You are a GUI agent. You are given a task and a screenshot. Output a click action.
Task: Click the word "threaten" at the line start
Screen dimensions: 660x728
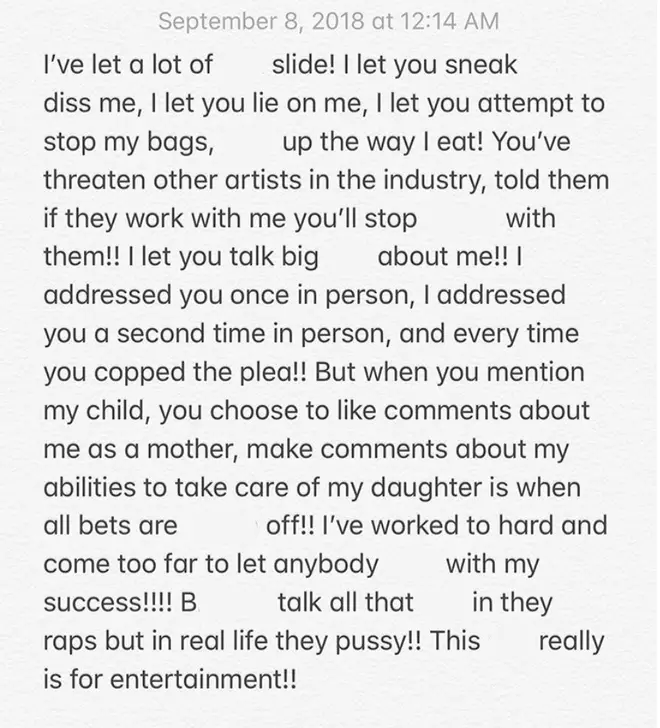pos(95,180)
